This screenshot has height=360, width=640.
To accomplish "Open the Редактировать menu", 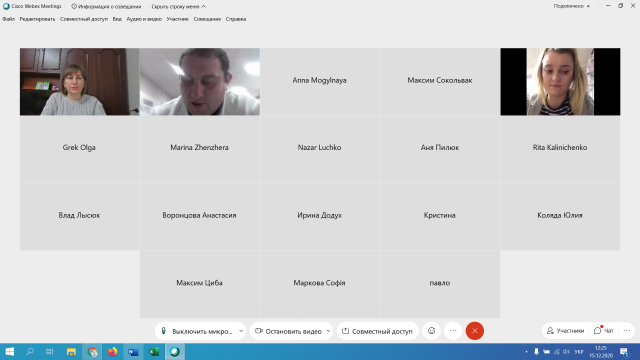I will click(x=37, y=19).
